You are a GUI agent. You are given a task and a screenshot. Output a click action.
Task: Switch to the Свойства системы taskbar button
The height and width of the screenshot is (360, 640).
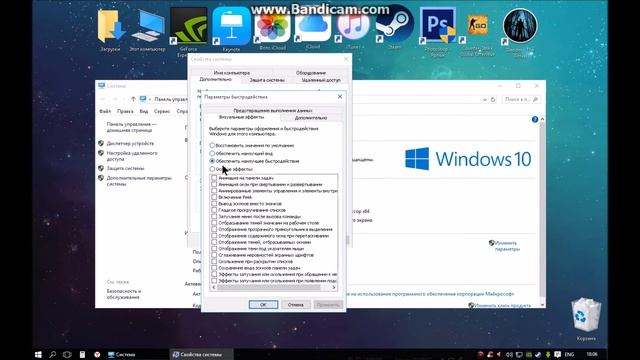pyautogui.click(x=201, y=354)
